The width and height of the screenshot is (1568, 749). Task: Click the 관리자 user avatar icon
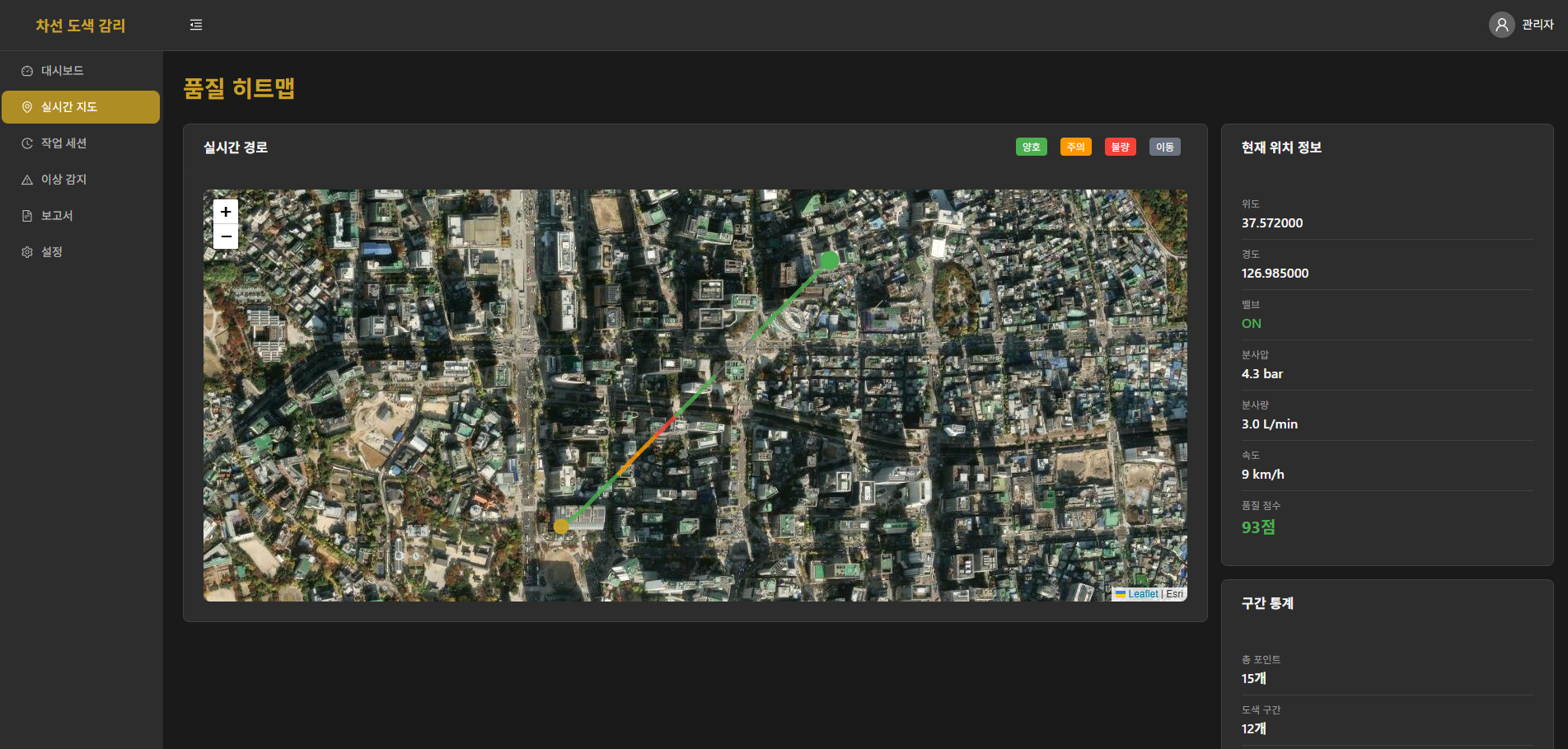1501,25
